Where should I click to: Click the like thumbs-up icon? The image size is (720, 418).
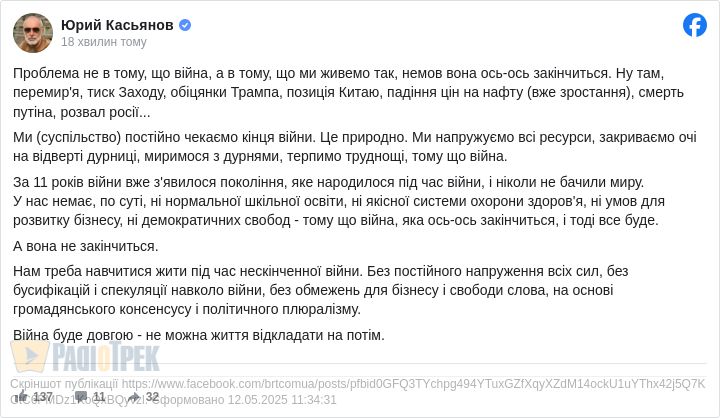[21, 397]
